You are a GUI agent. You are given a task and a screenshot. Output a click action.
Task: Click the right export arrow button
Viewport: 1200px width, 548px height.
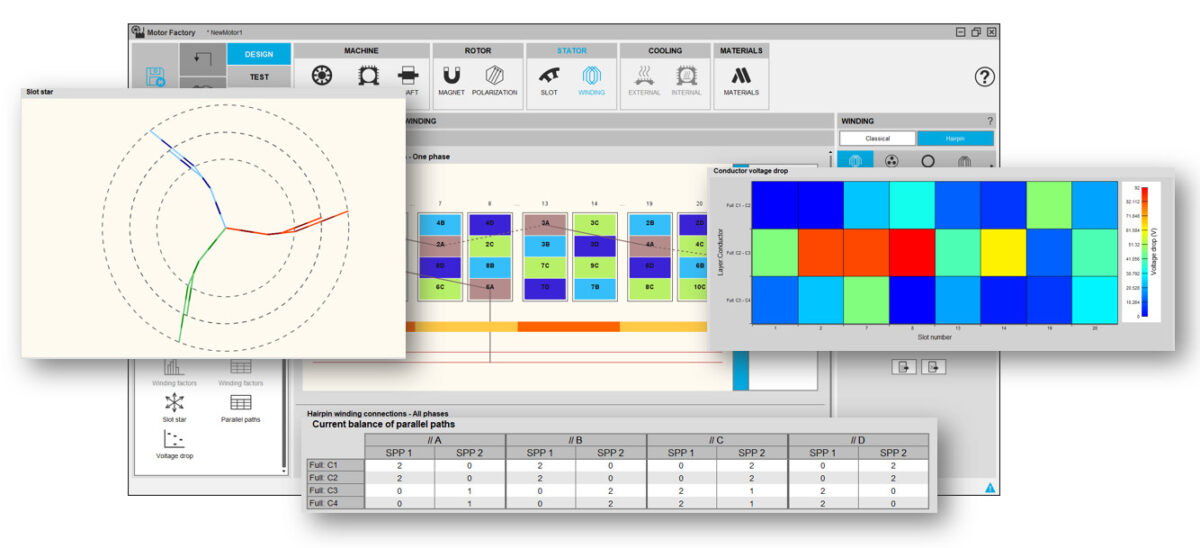click(932, 366)
